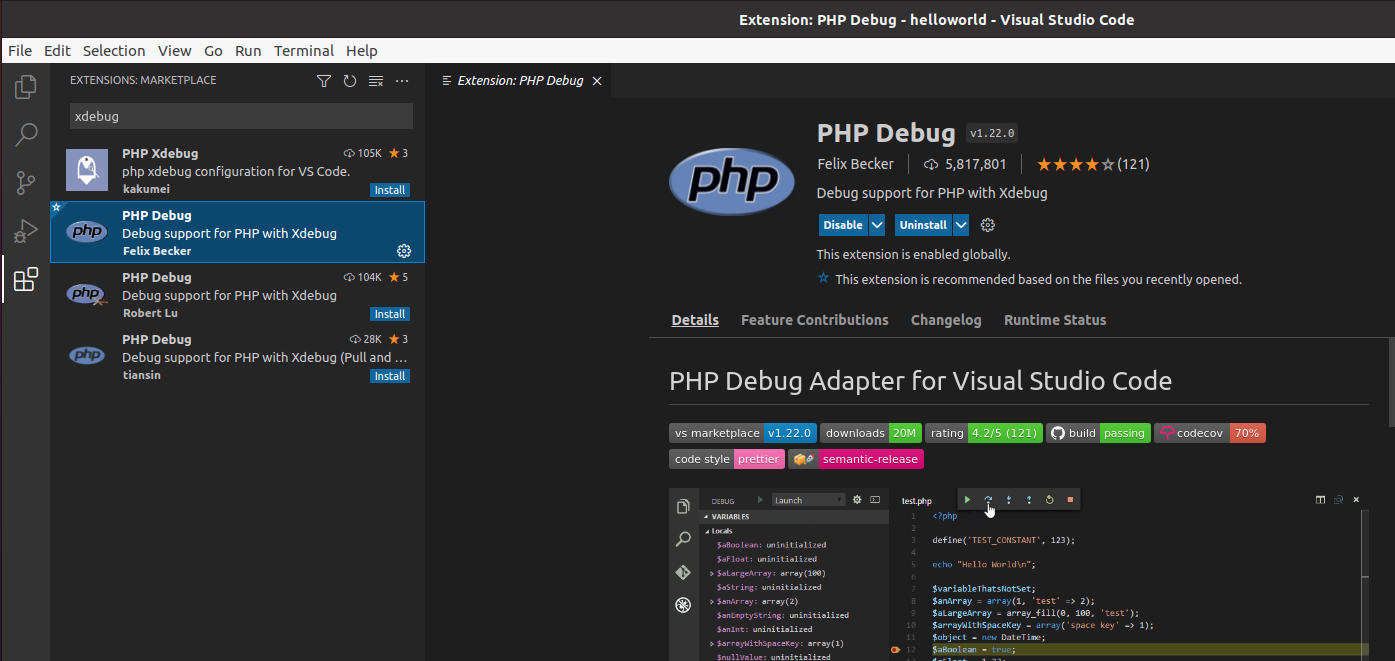Open the Go menu
This screenshot has width=1395, height=661.
[x=213, y=51]
